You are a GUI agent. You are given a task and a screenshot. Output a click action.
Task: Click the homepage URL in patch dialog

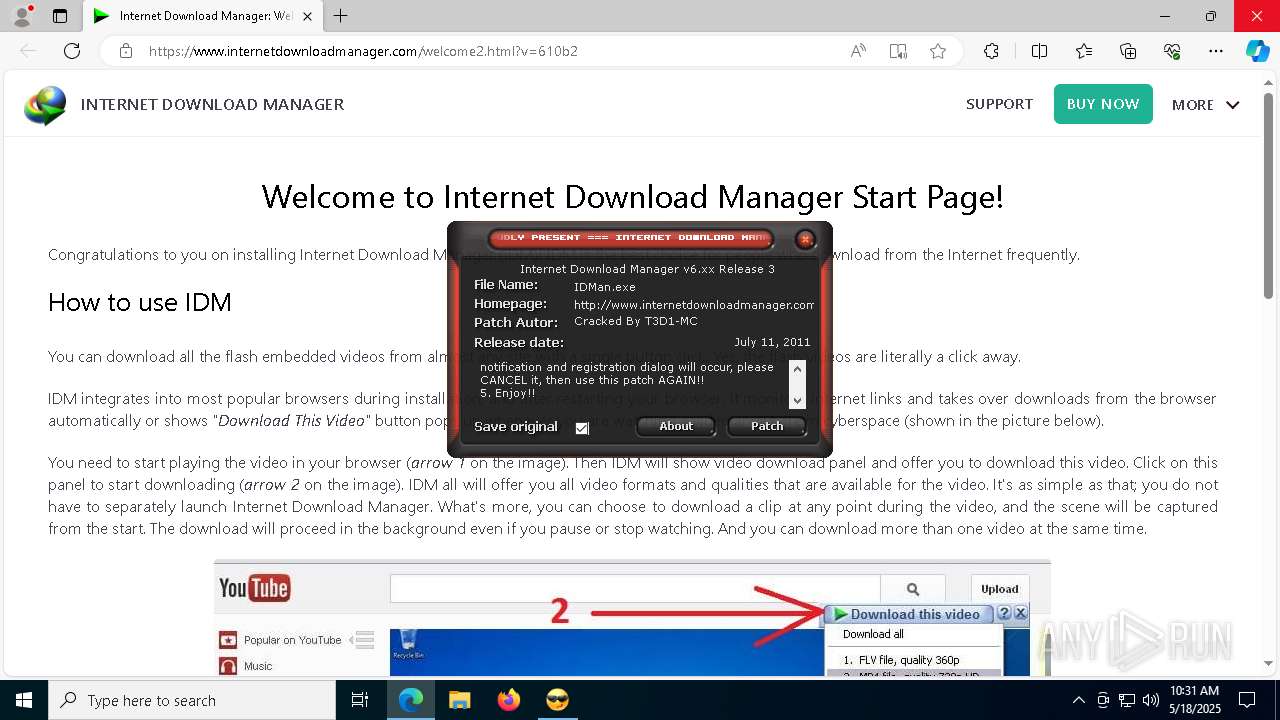pyautogui.click(x=694, y=305)
